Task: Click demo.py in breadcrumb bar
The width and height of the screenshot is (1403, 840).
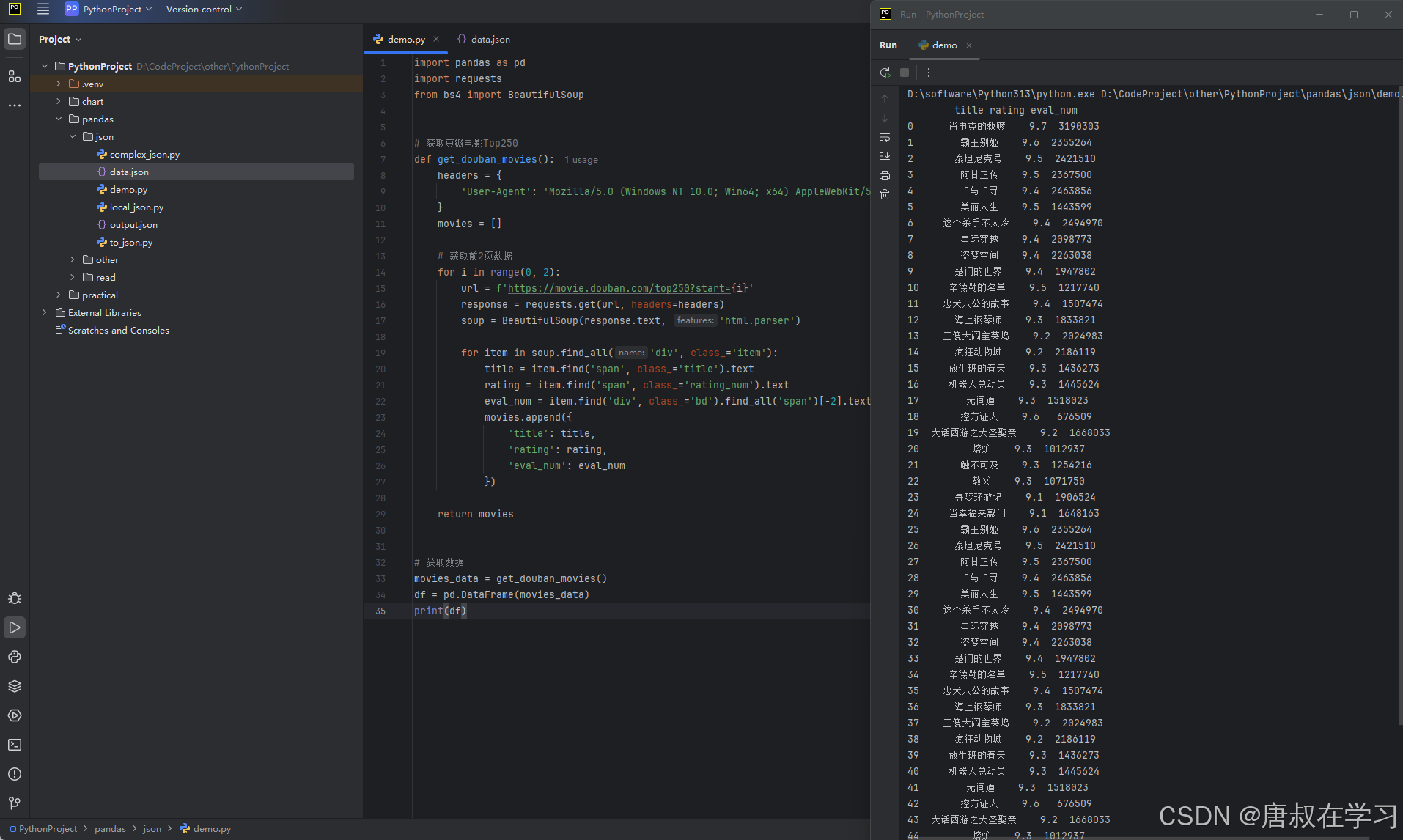Action: pyautogui.click(x=205, y=829)
